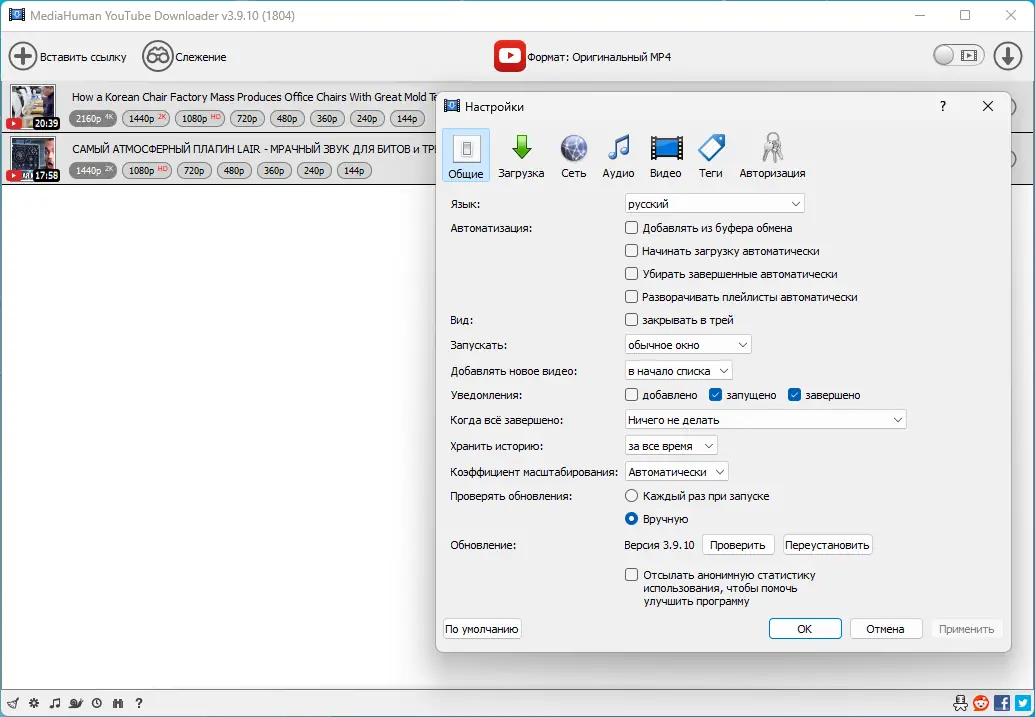Click the broom cleanup icon in status bar

point(13,703)
